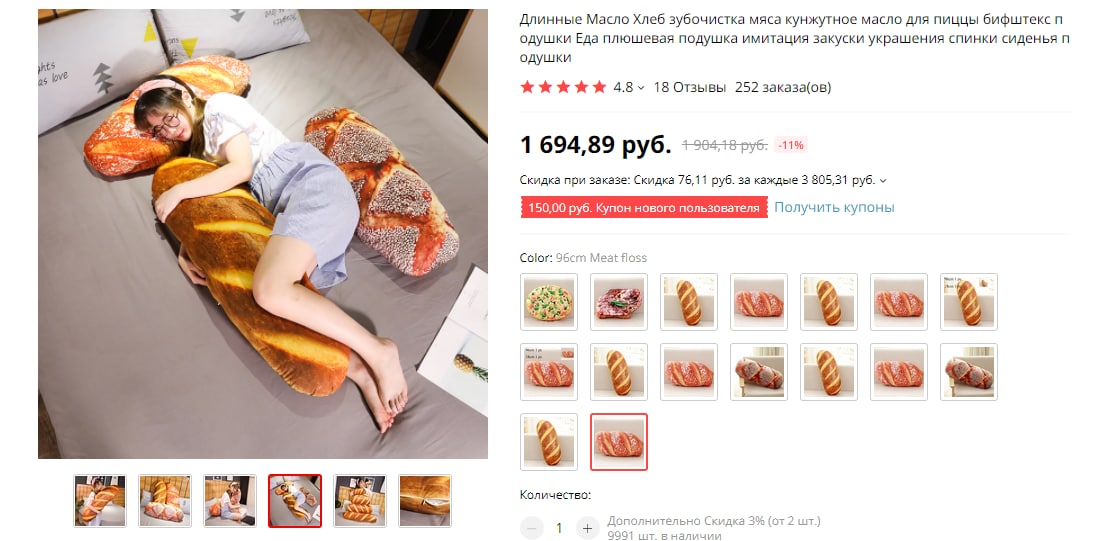This screenshot has width=1094, height=541.
Task: Select the raw steak pillow variant
Action: coord(619,302)
